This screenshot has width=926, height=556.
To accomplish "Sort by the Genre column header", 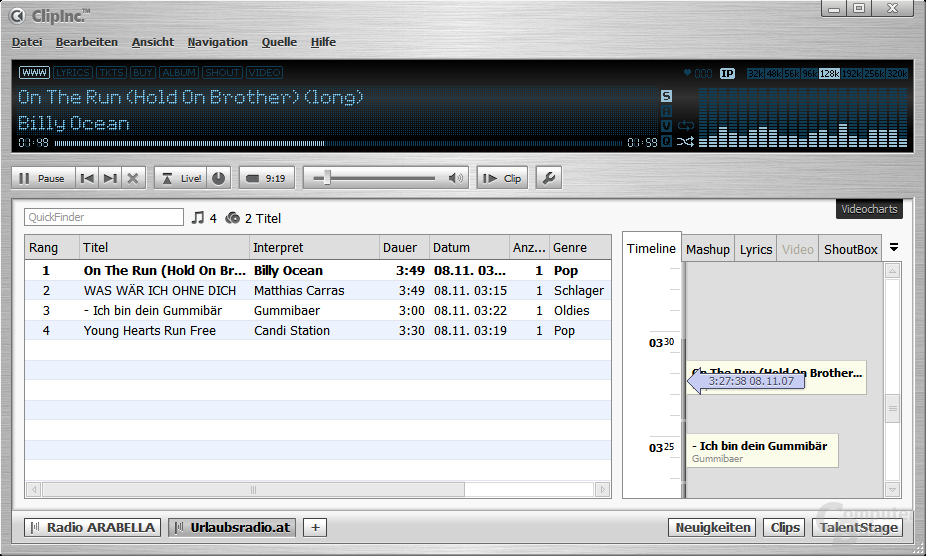I will click(x=580, y=248).
